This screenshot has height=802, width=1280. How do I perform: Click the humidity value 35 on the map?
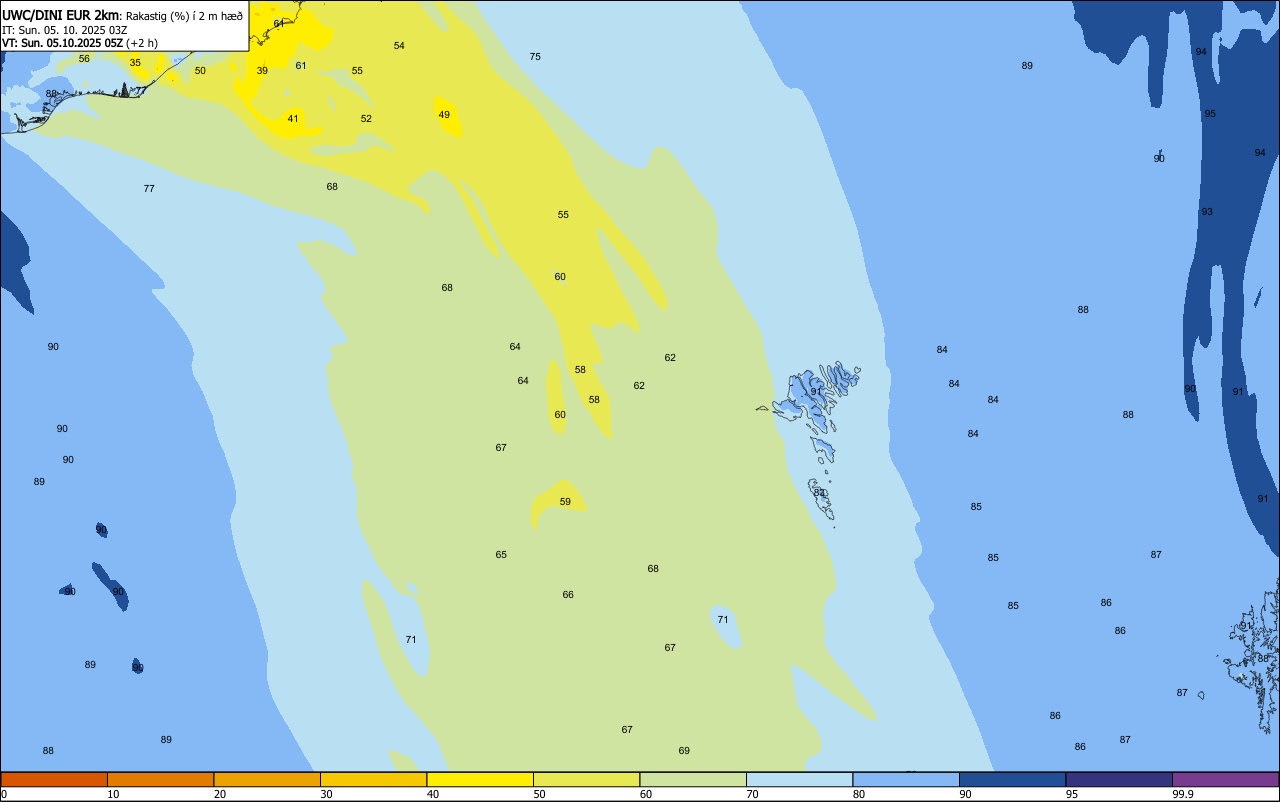click(135, 63)
